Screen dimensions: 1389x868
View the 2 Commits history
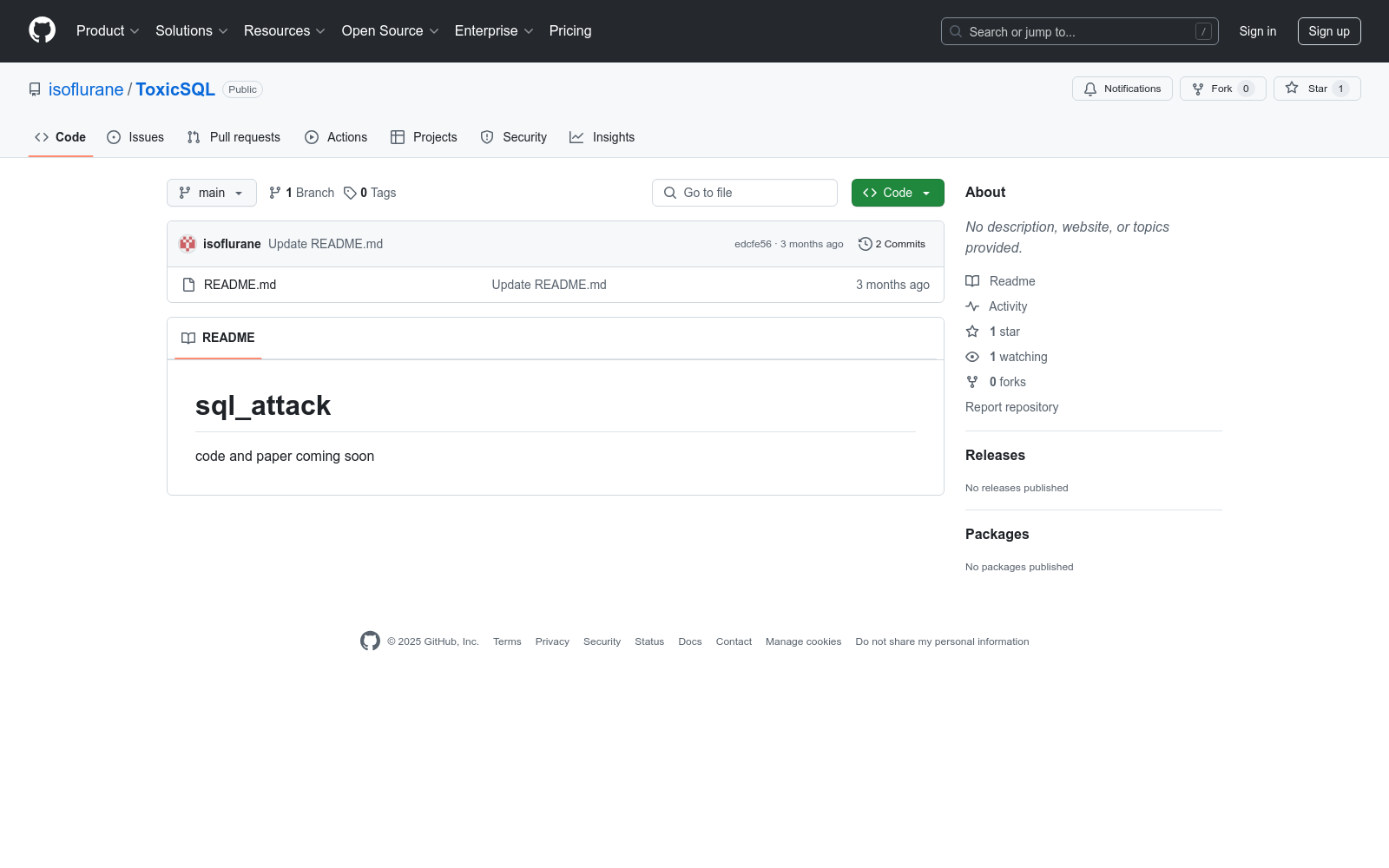[x=892, y=244]
